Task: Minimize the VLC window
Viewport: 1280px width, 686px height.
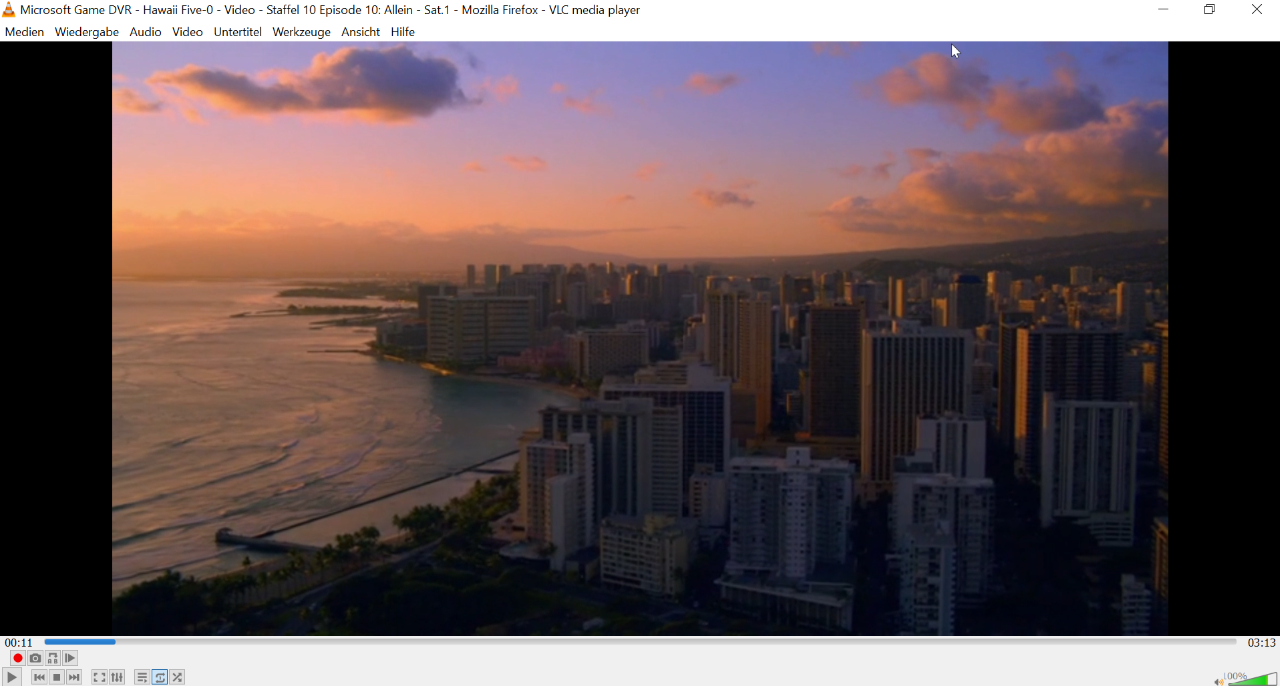Action: click(x=1163, y=10)
